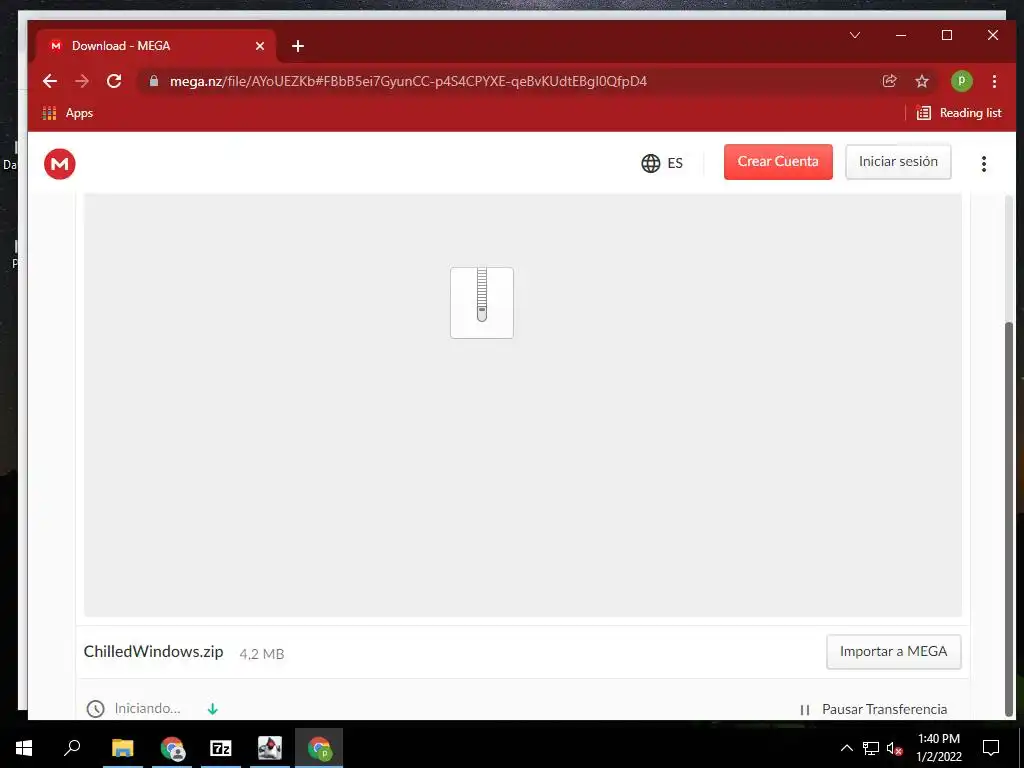
Task: Open a new tab with plus button
Action: (298, 46)
